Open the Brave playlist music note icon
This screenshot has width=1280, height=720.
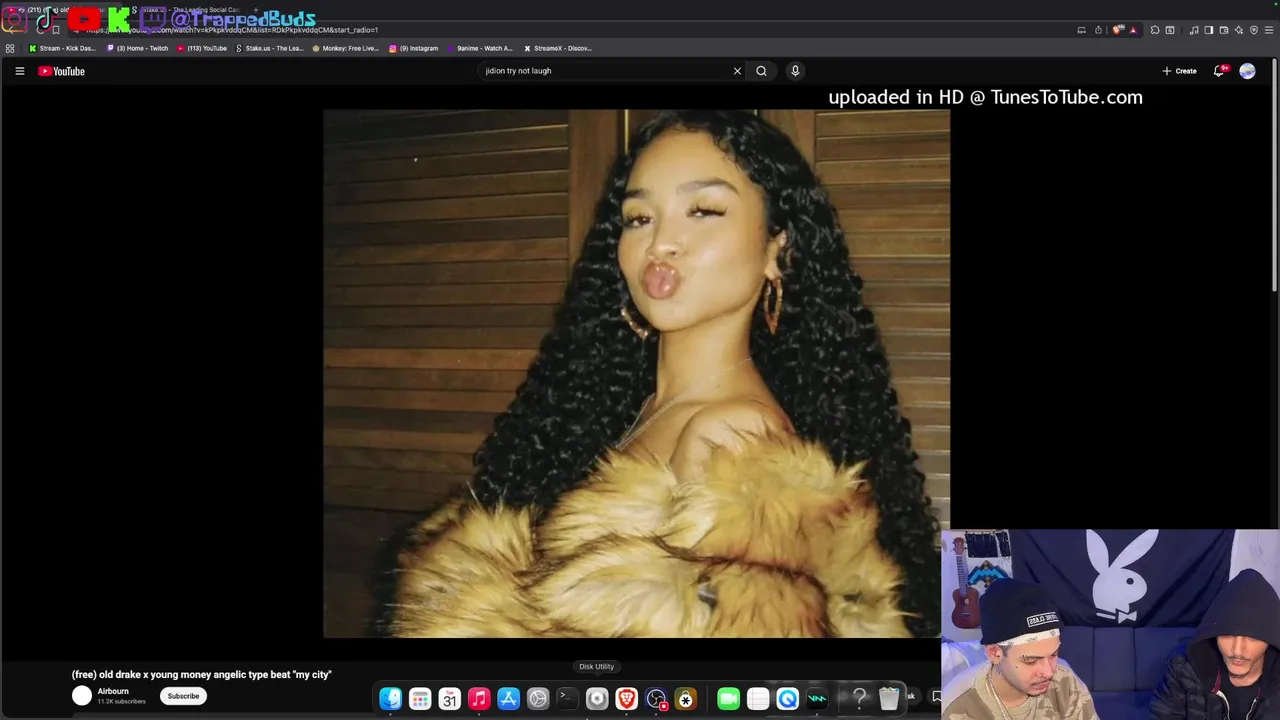(x=1193, y=30)
